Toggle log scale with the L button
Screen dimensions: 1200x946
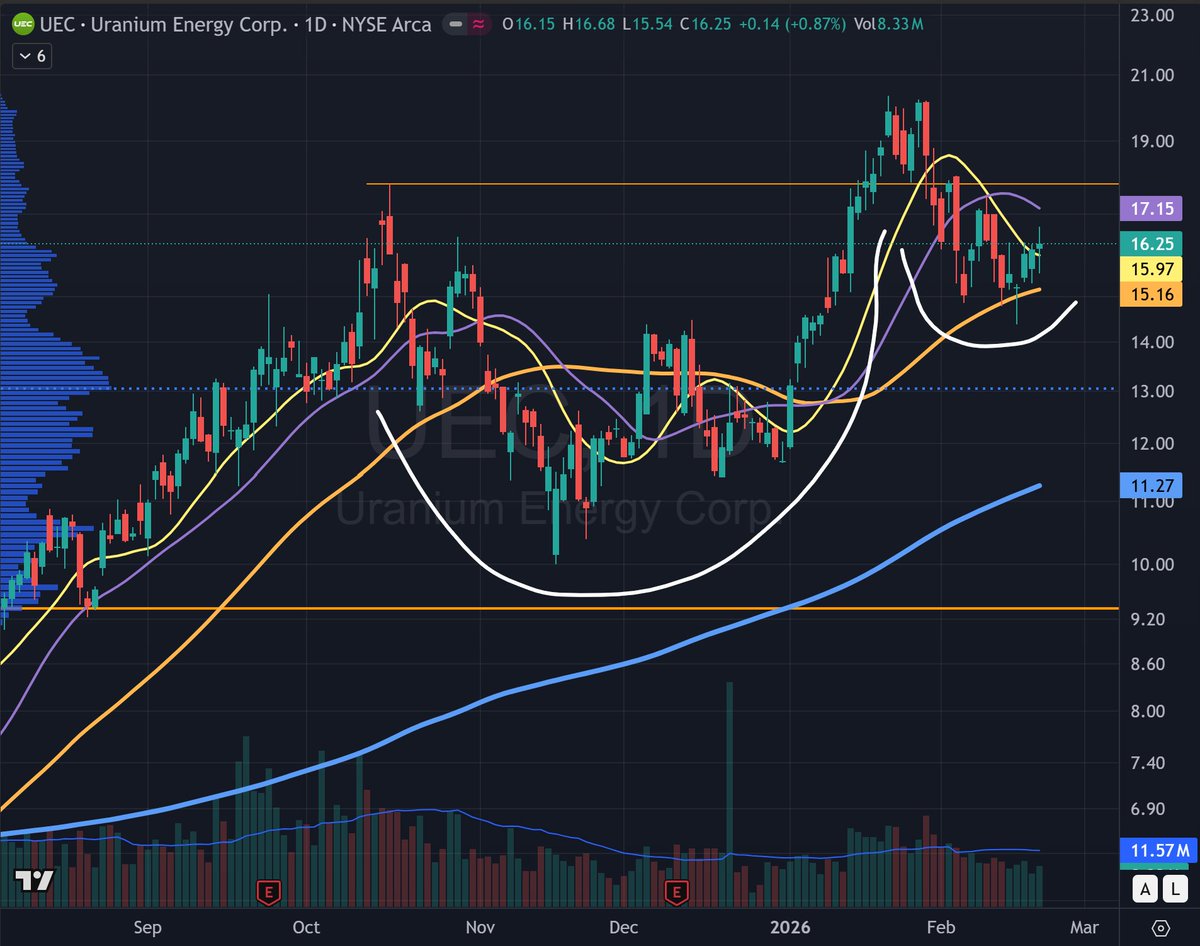[x=1173, y=888]
